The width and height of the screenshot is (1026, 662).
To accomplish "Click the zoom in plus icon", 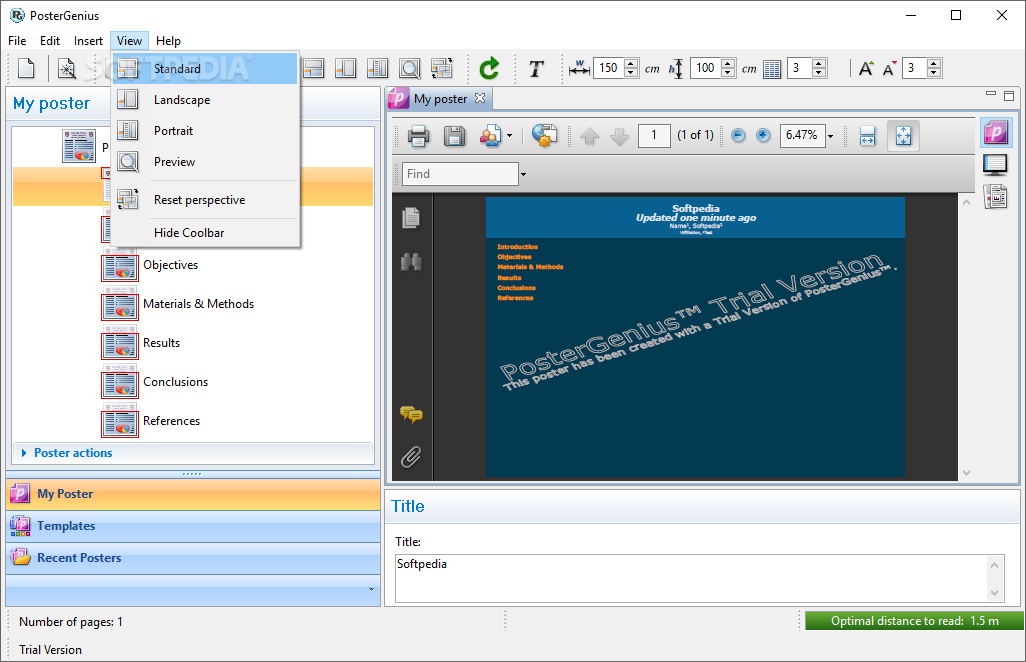I will 763,135.
